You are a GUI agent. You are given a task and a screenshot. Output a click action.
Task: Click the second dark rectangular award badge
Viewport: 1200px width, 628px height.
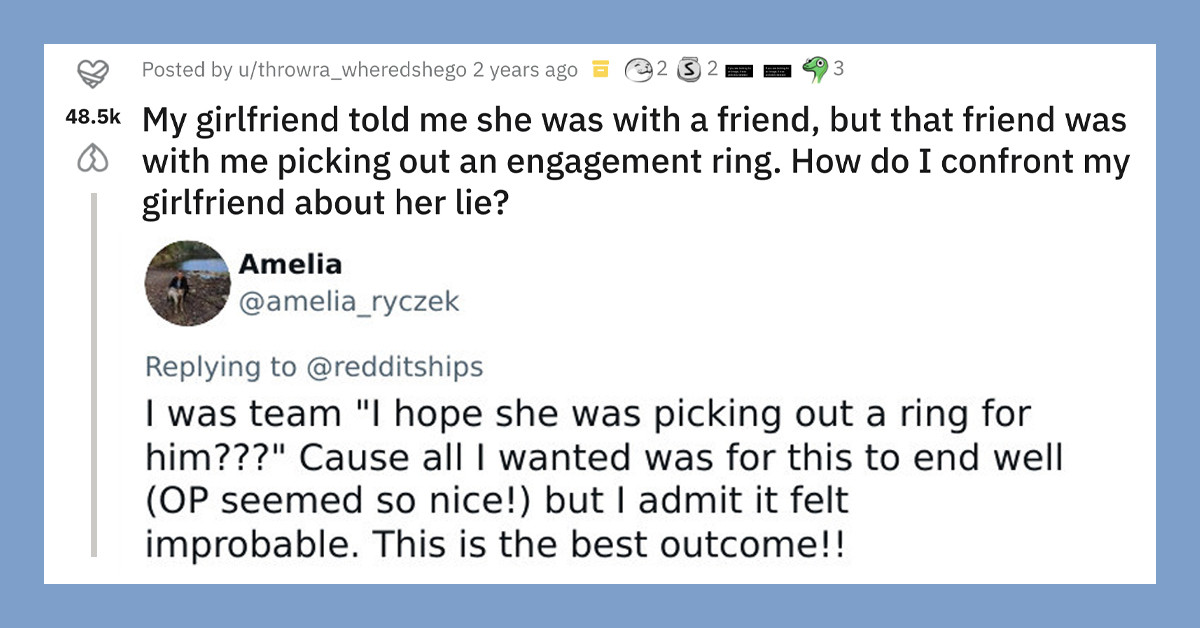click(x=778, y=70)
